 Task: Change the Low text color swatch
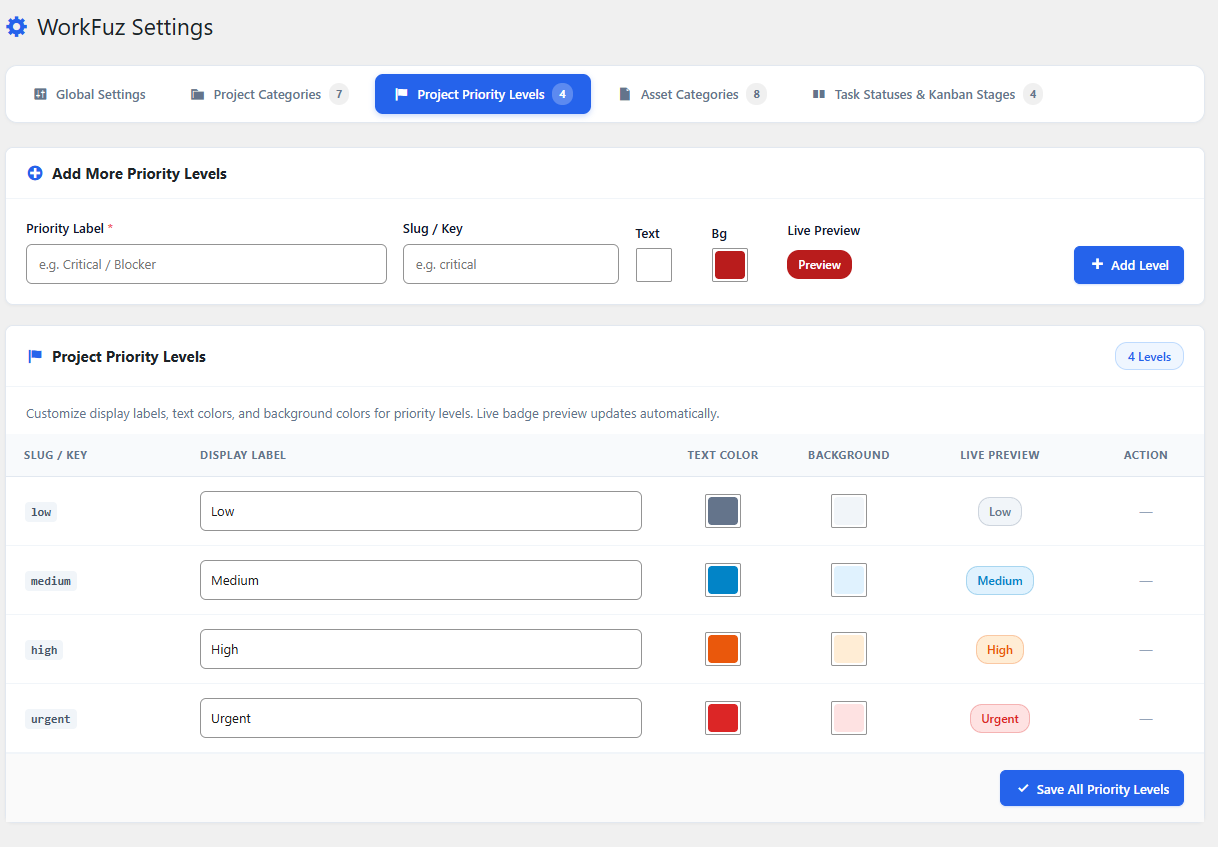723,511
